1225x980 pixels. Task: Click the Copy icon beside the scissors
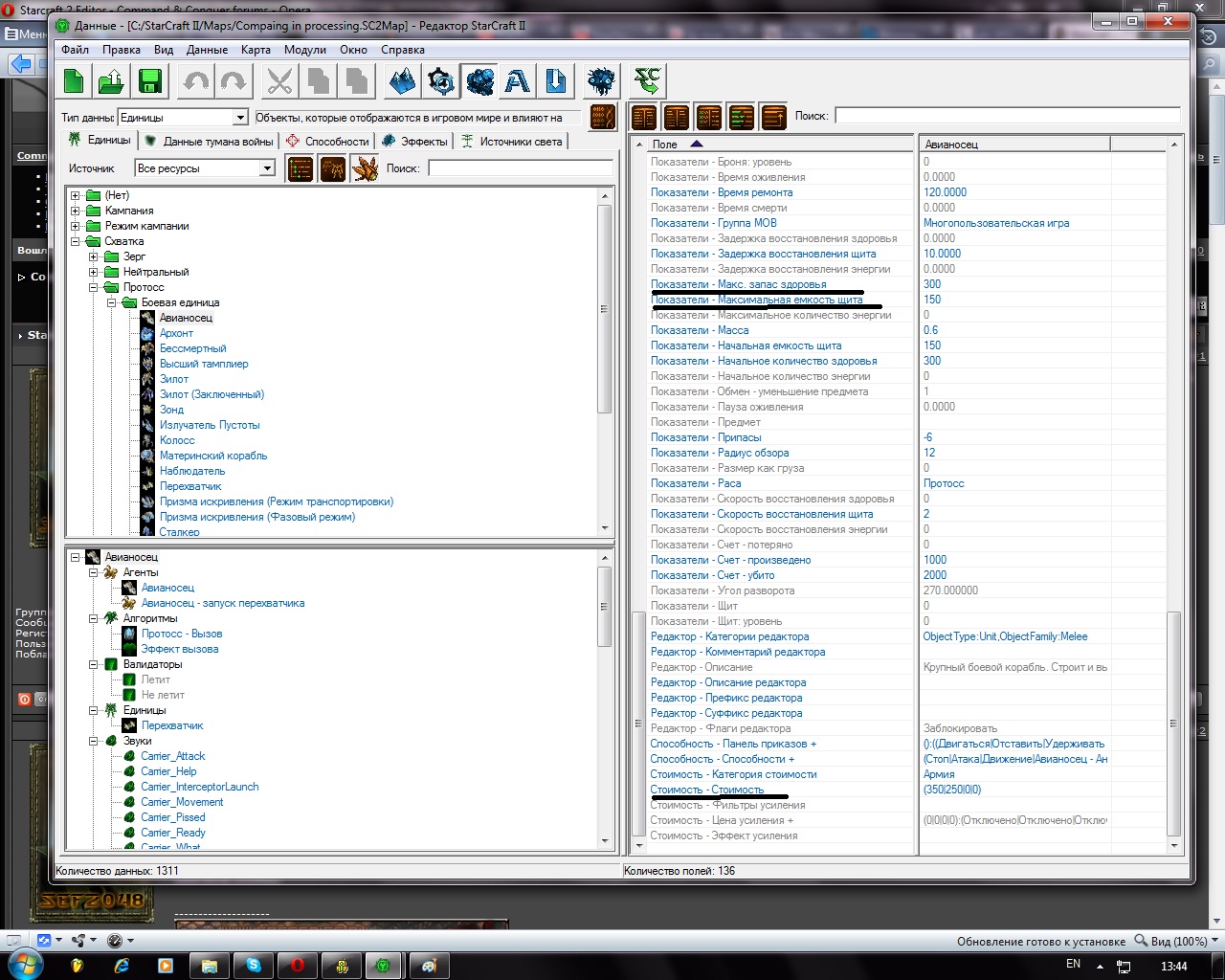point(318,81)
